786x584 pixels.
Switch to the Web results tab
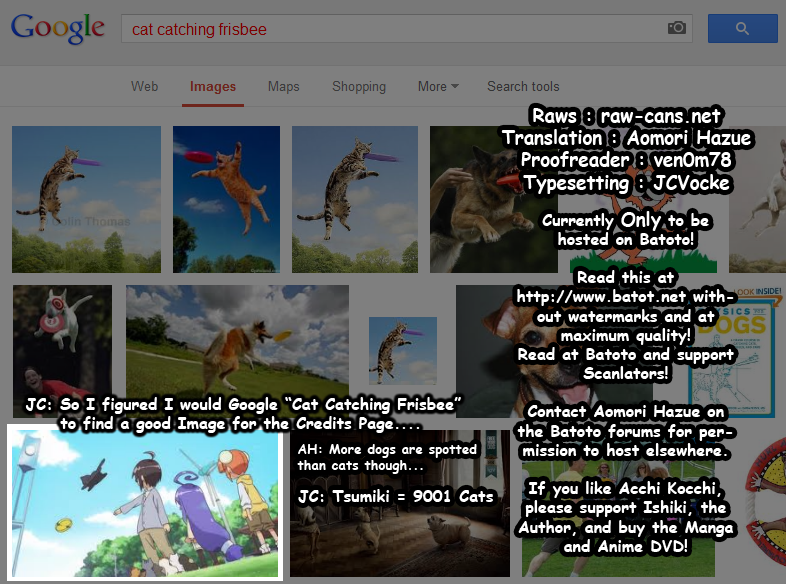click(144, 87)
